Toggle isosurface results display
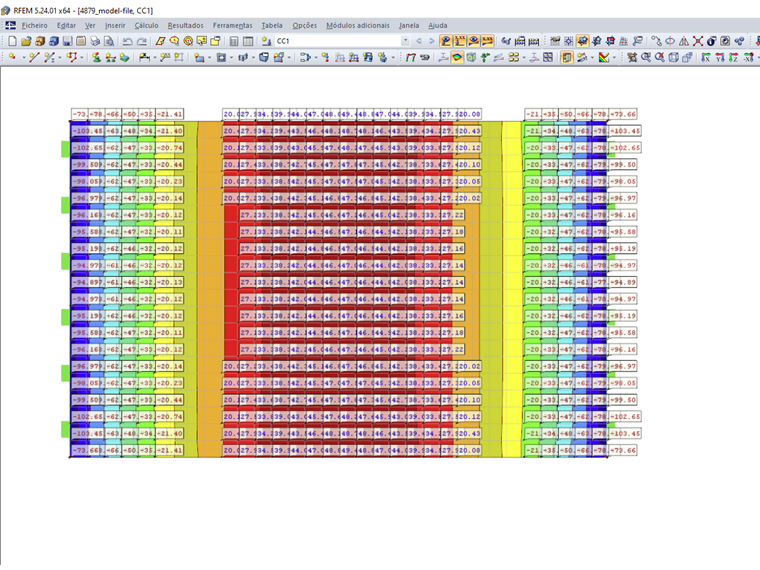 click(457, 57)
